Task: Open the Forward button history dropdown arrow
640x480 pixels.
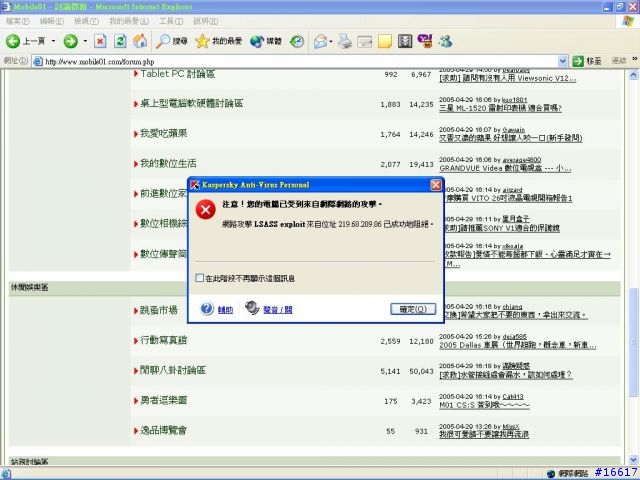Action: click(x=85, y=41)
